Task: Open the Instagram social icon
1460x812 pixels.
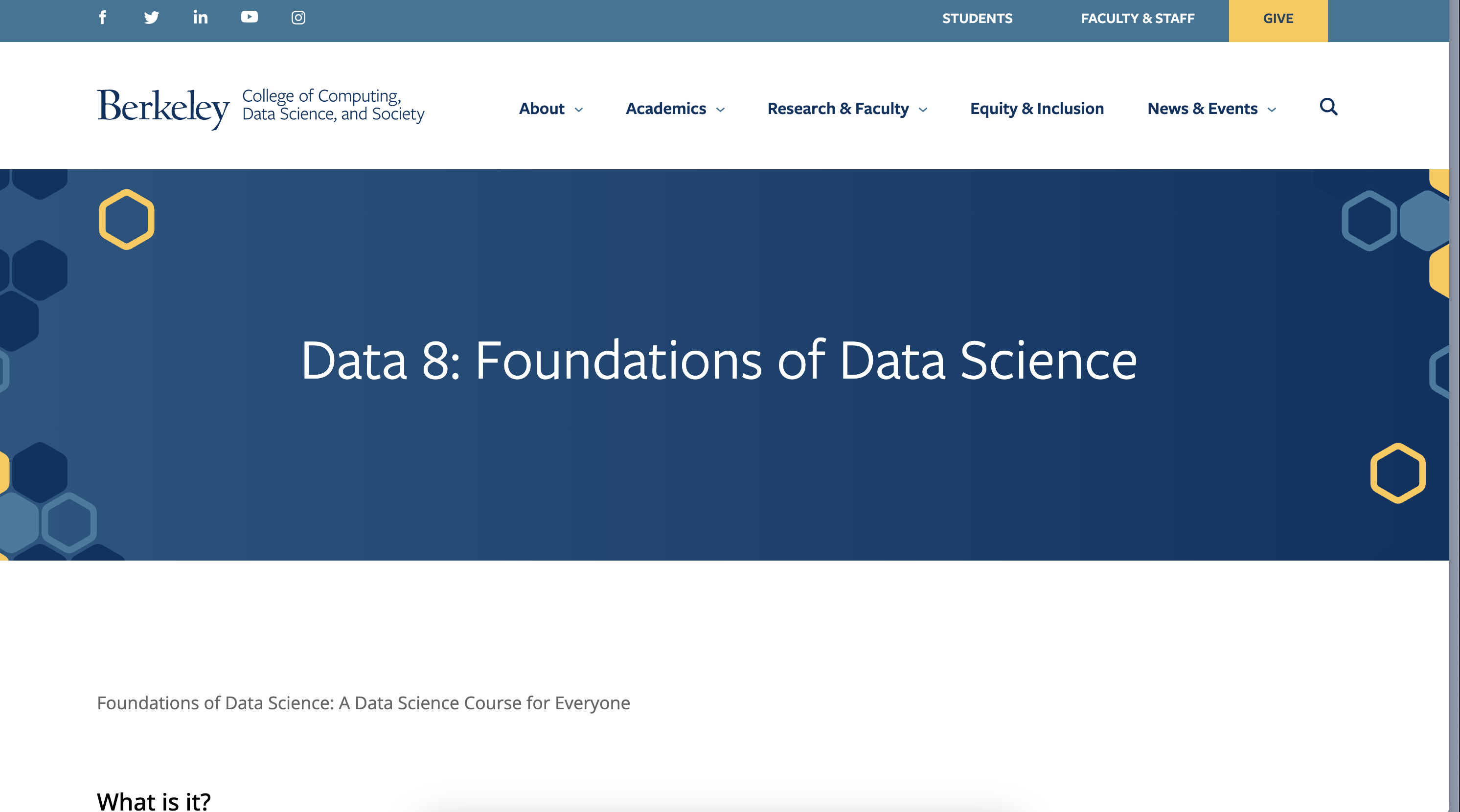Action: (298, 18)
